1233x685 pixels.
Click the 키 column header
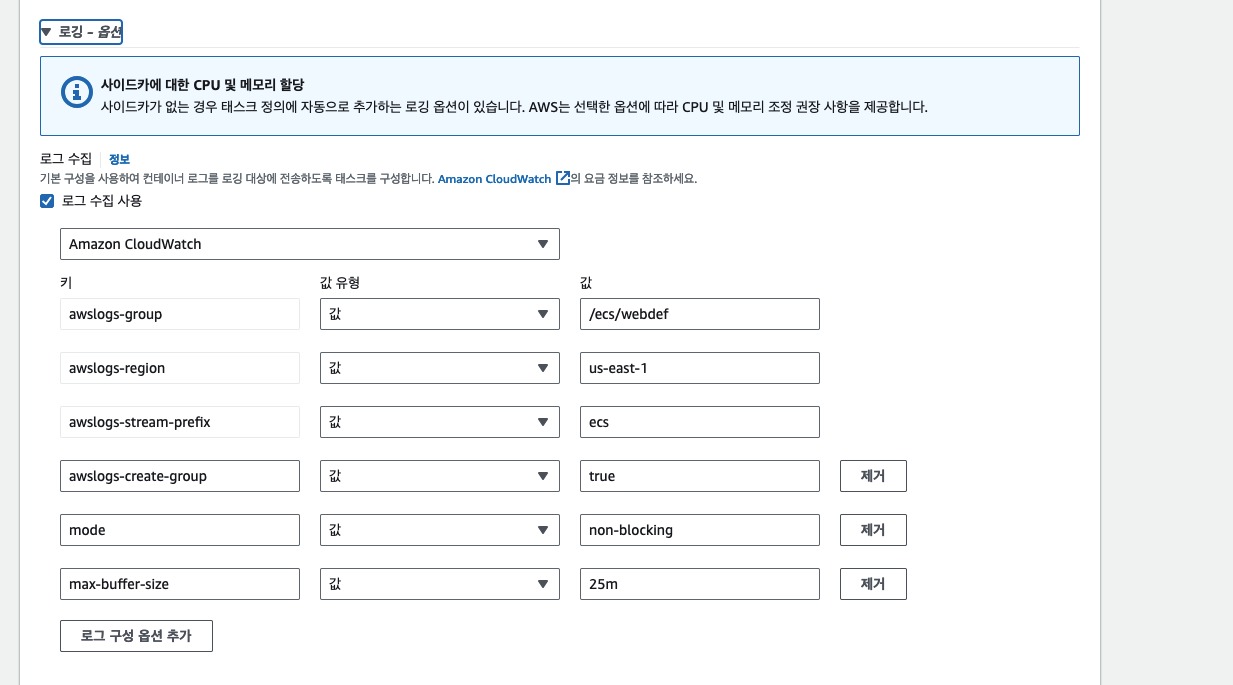66,283
